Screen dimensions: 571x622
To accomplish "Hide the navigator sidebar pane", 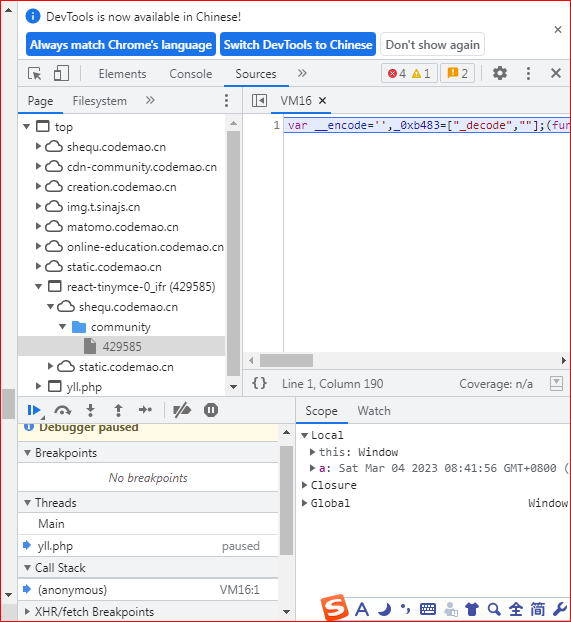I will pos(259,101).
